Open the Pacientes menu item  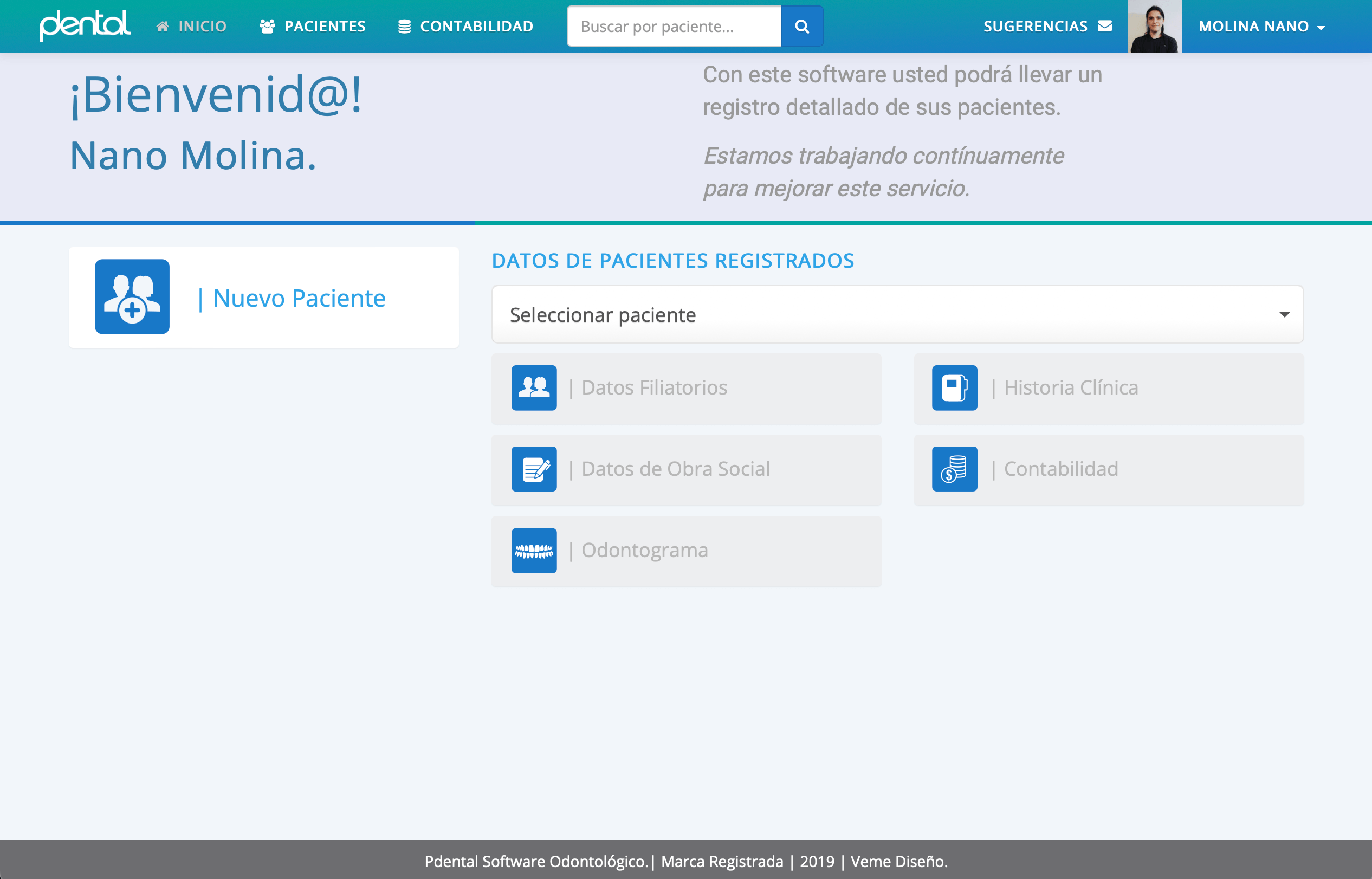coord(313,26)
